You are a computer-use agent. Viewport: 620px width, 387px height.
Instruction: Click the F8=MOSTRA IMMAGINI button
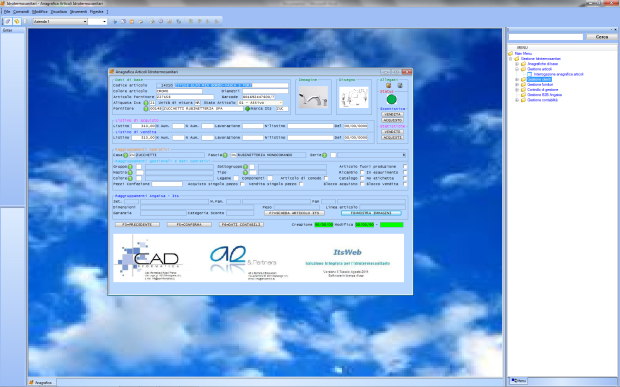(371, 213)
